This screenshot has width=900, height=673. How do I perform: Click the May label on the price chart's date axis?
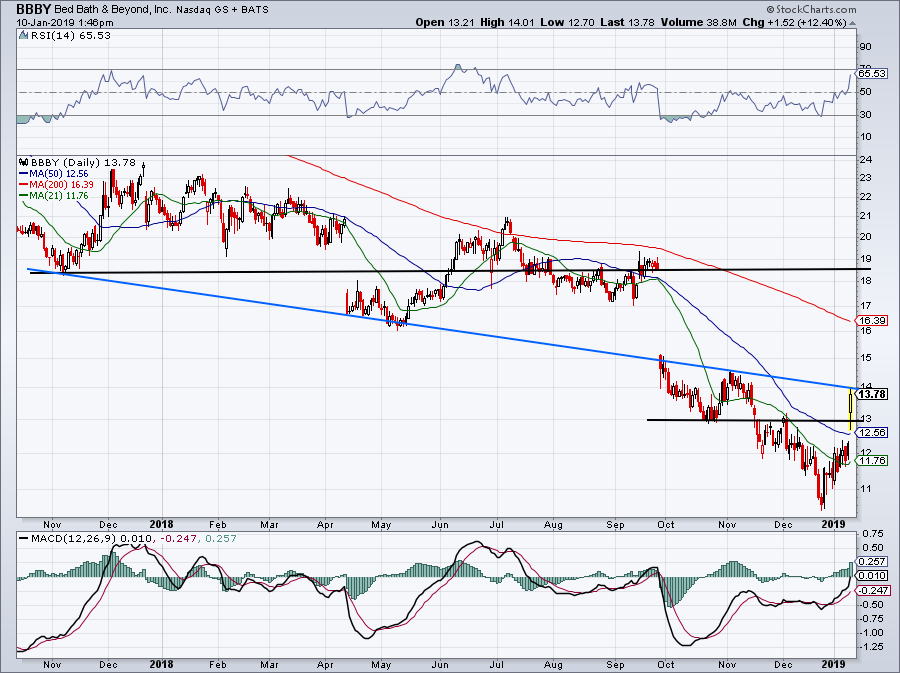pyautogui.click(x=381, y=525)
